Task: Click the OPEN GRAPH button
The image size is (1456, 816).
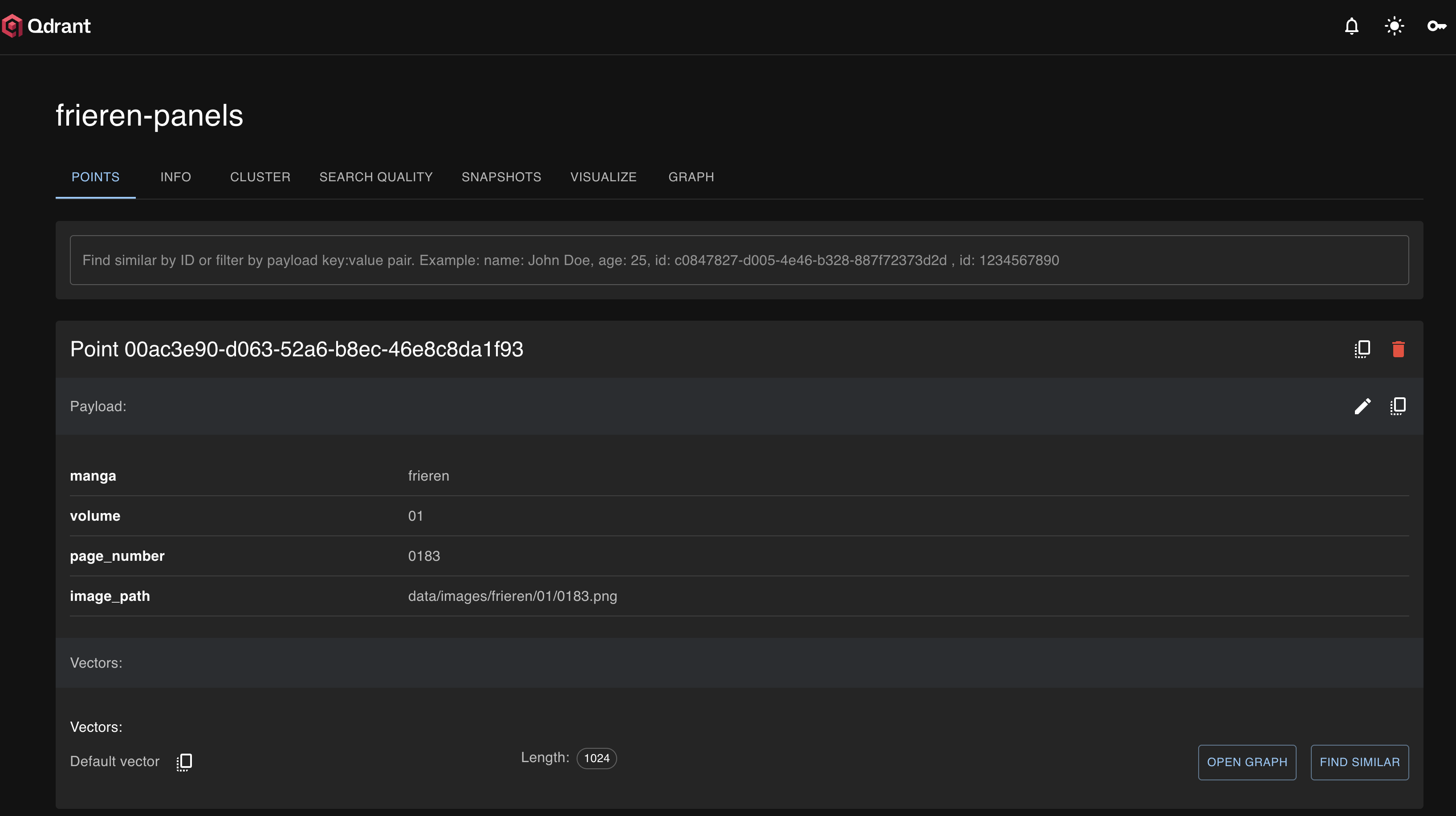Action: tap(1247, 762)
